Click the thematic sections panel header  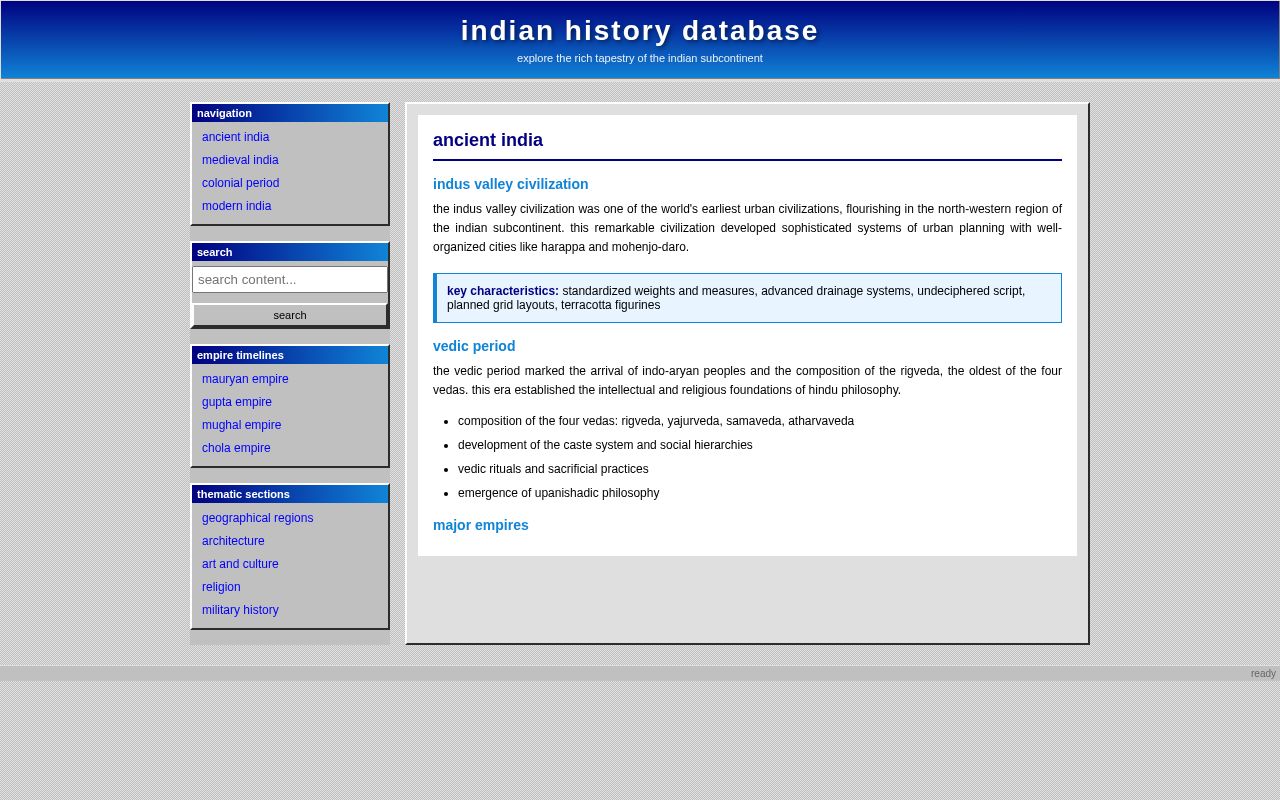tap(290, 494)
